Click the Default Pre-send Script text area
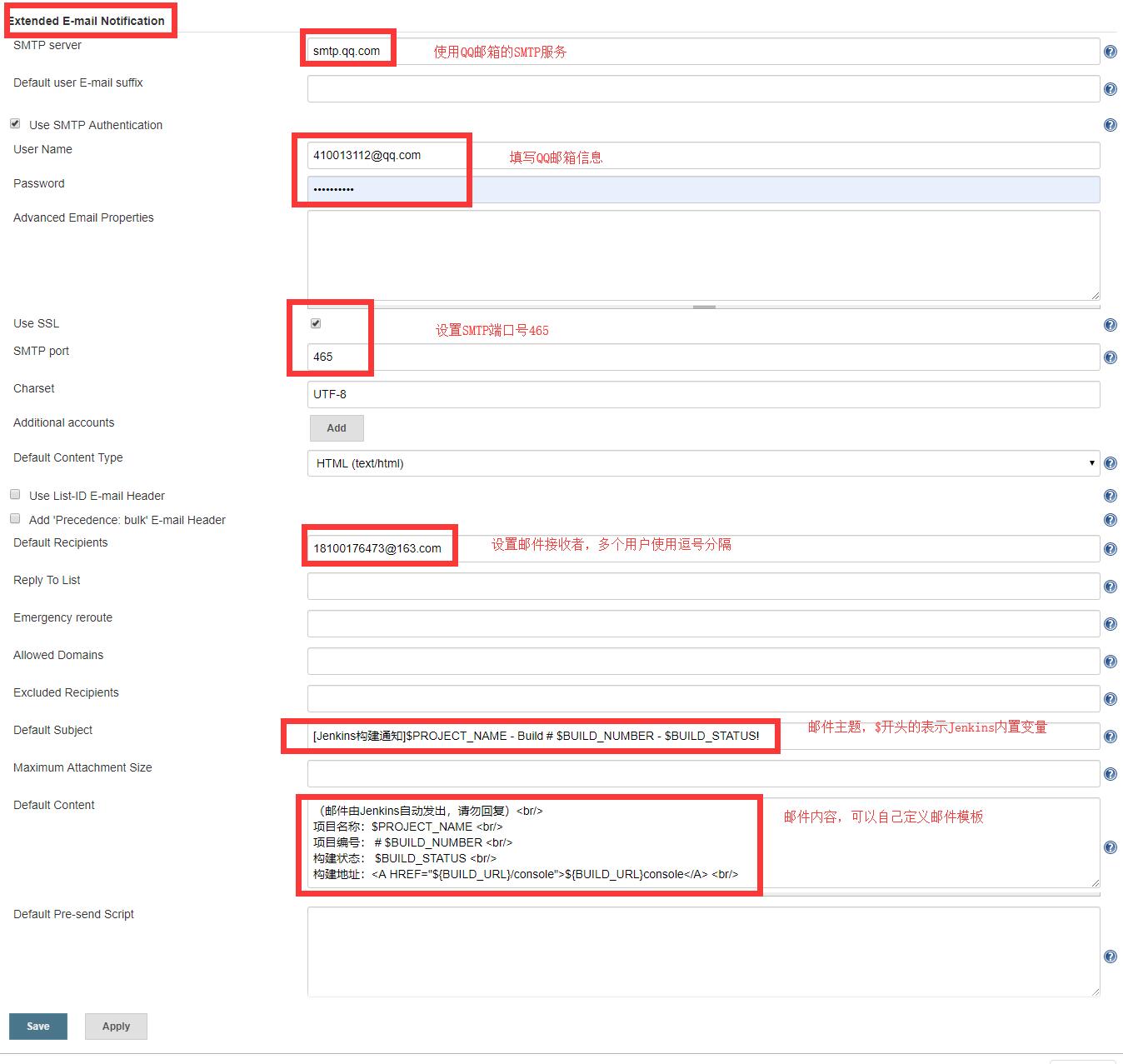 pyautogui.click(x=703, y=952)
